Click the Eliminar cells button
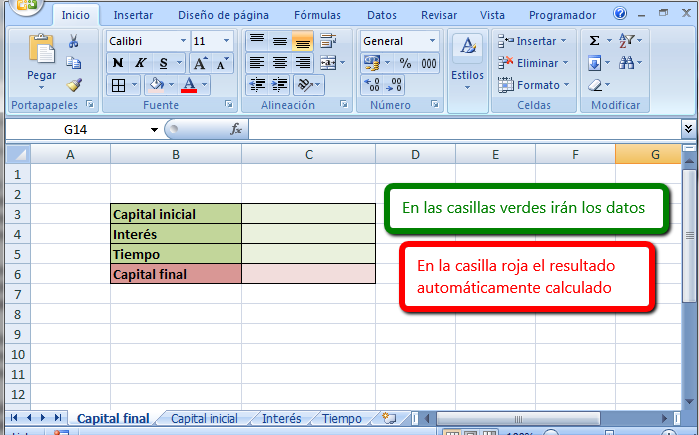 click(533, 63)
